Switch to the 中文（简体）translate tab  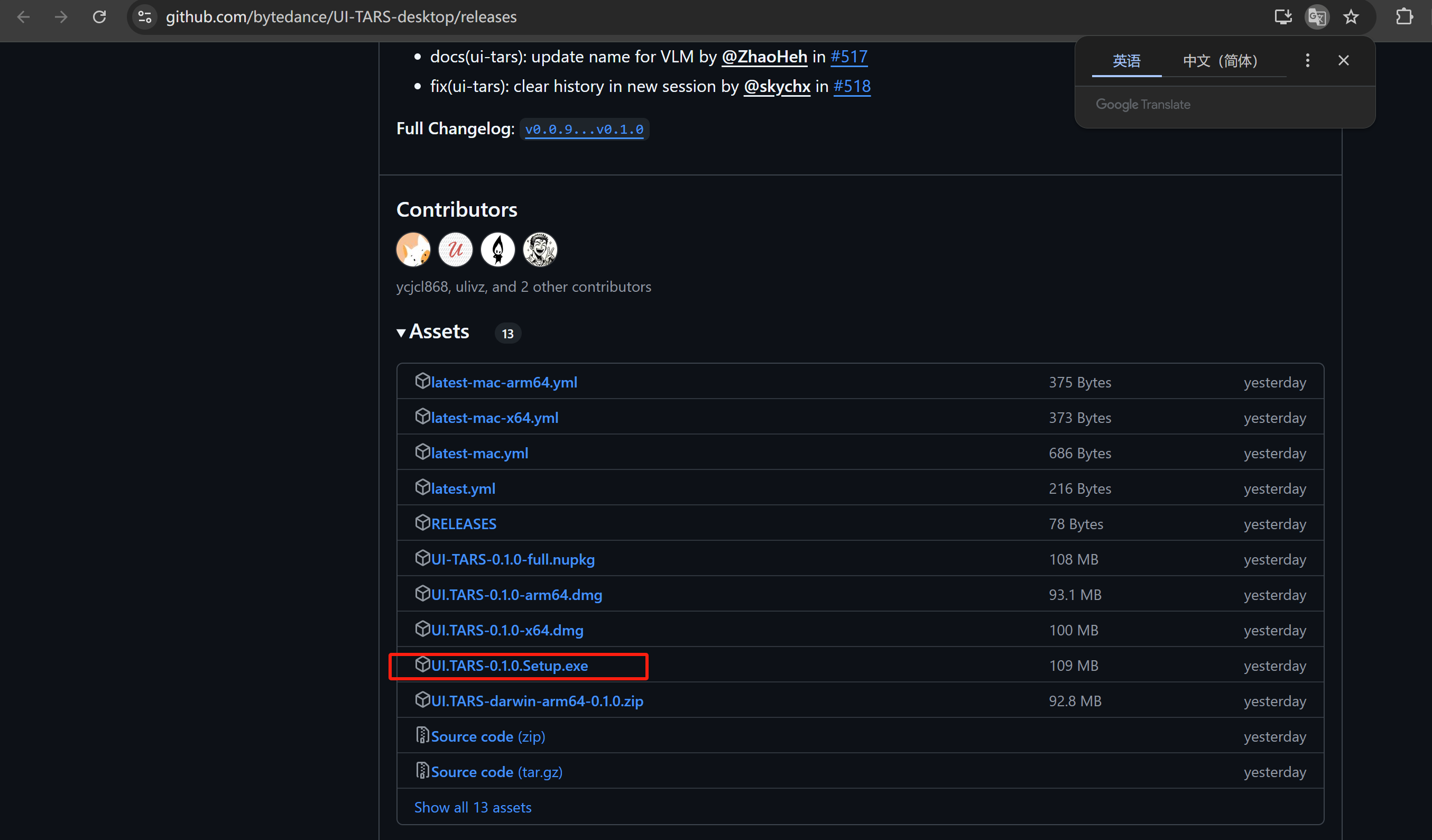coord(1220,61)
